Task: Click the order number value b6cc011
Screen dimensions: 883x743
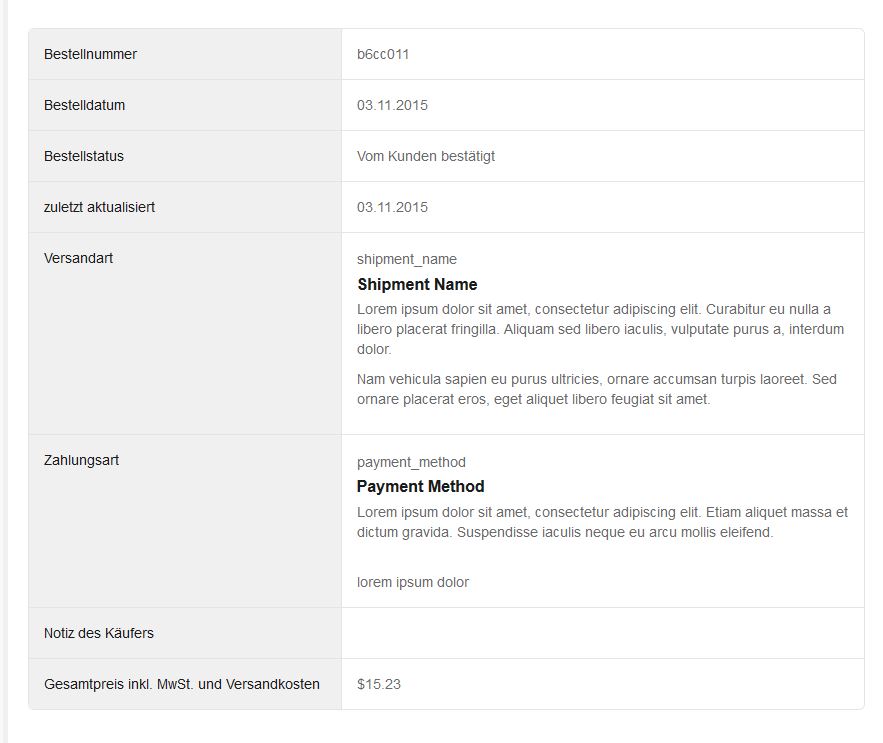Action: click(383, 54)
